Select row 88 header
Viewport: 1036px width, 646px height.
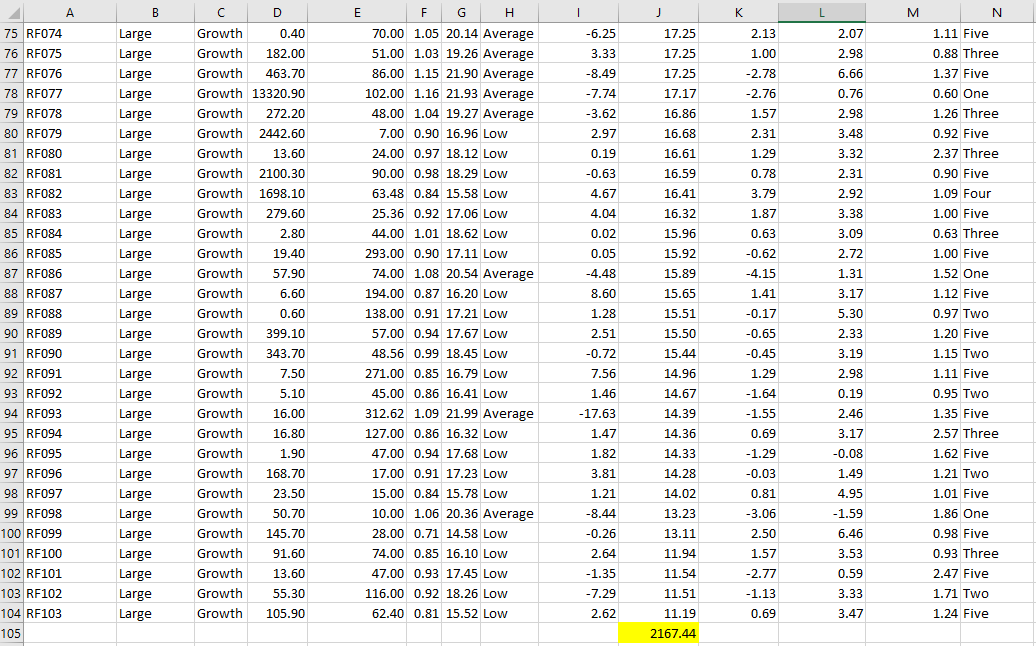point(12,293)
